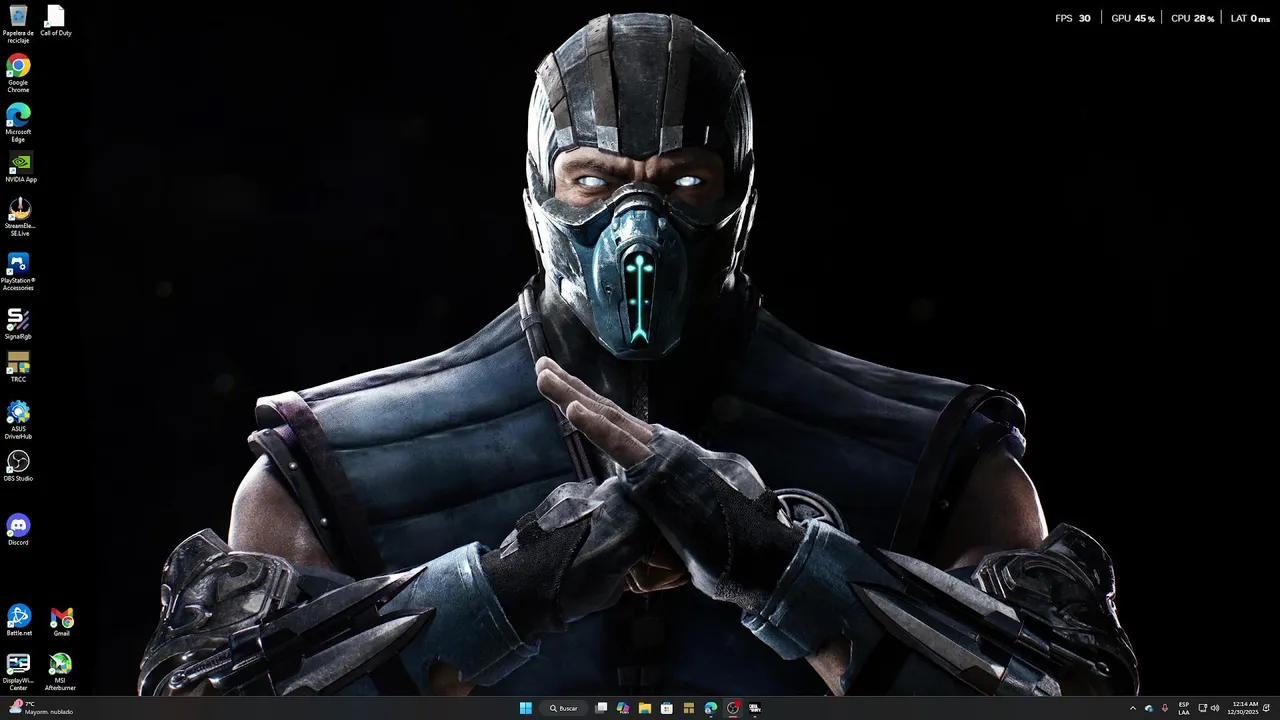
Task: Select the Battle.net desktop icon
Action: click(19, 621)
